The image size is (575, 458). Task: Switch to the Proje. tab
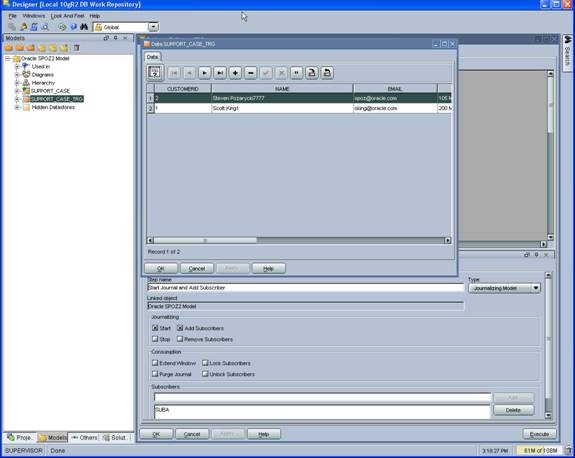[20, 437]
